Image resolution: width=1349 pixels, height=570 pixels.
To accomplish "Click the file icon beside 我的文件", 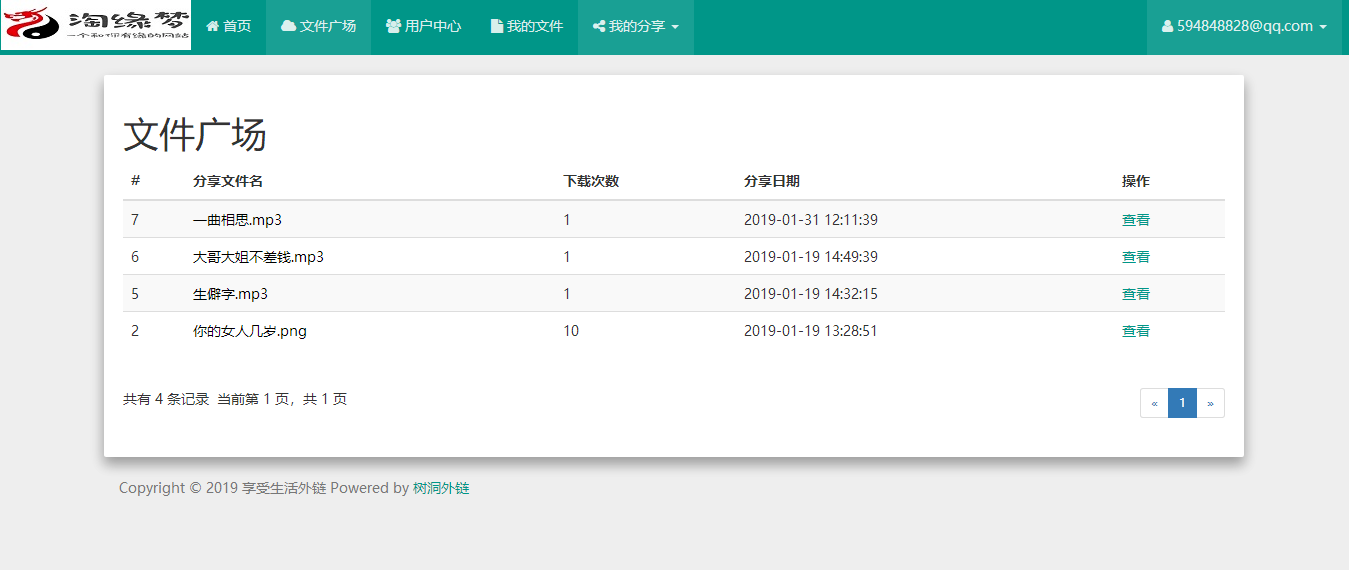I will coord(496,27).
